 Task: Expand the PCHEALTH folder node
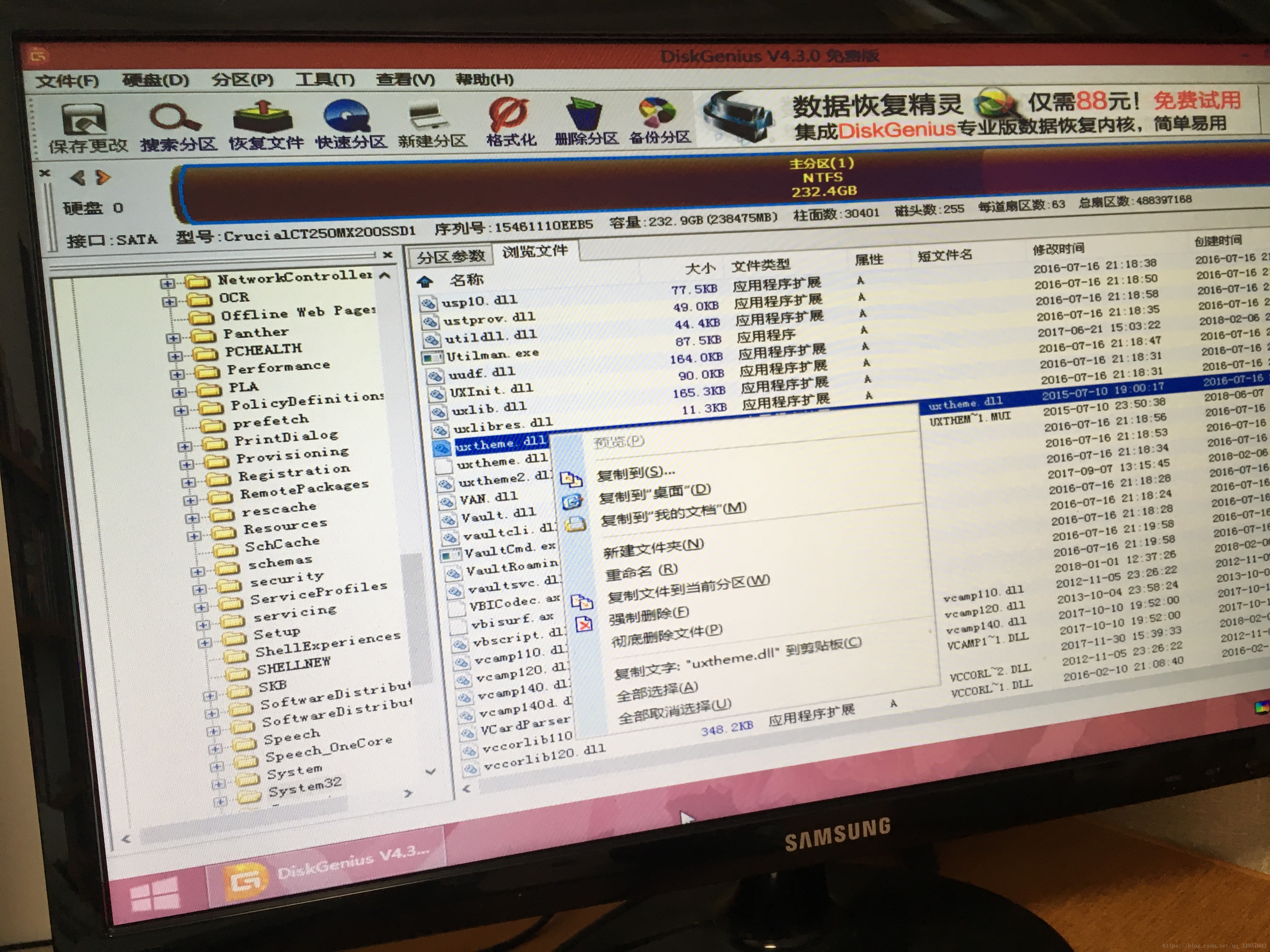175,356
